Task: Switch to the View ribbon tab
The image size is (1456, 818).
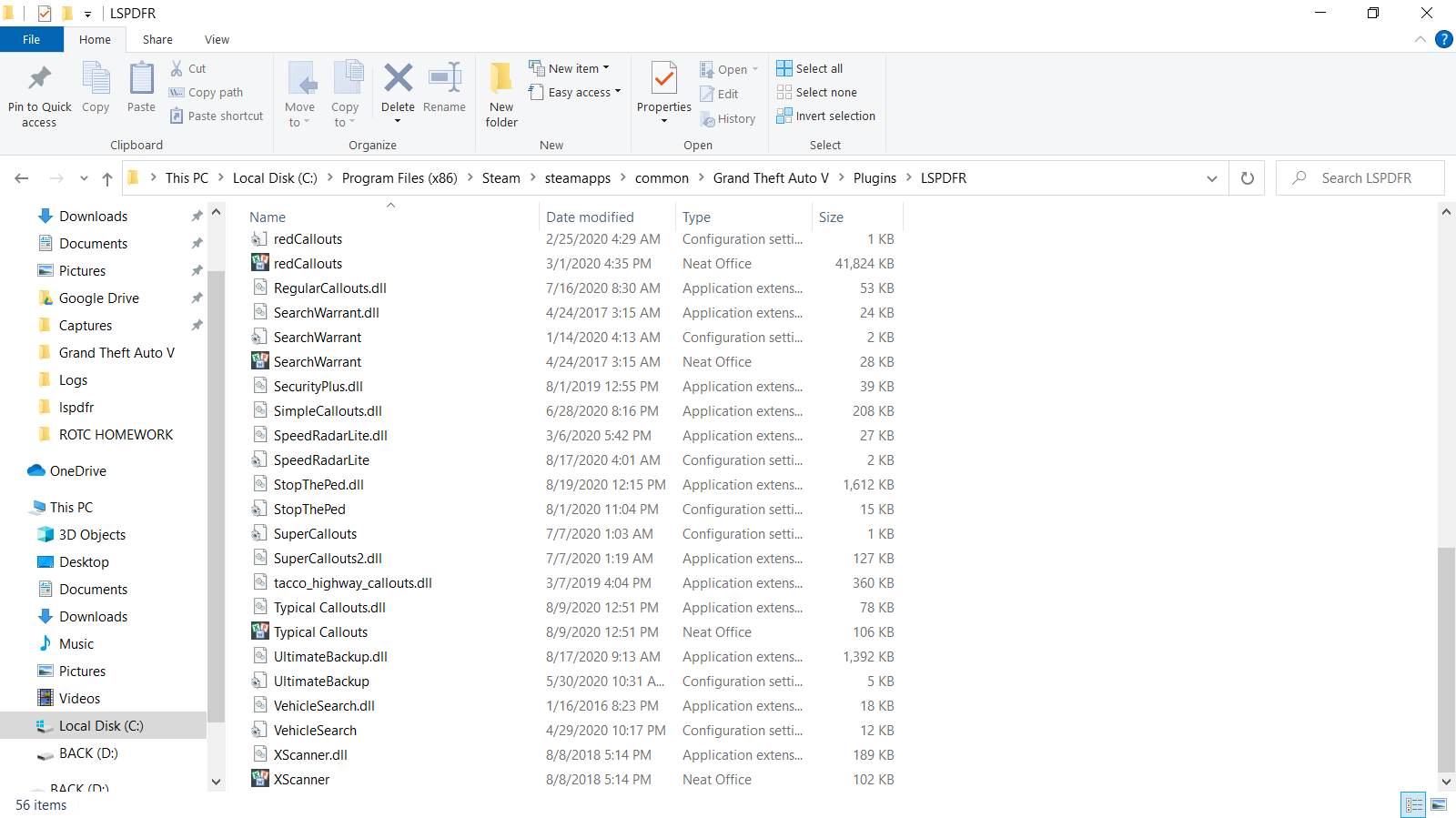Action: click(217, 40)
